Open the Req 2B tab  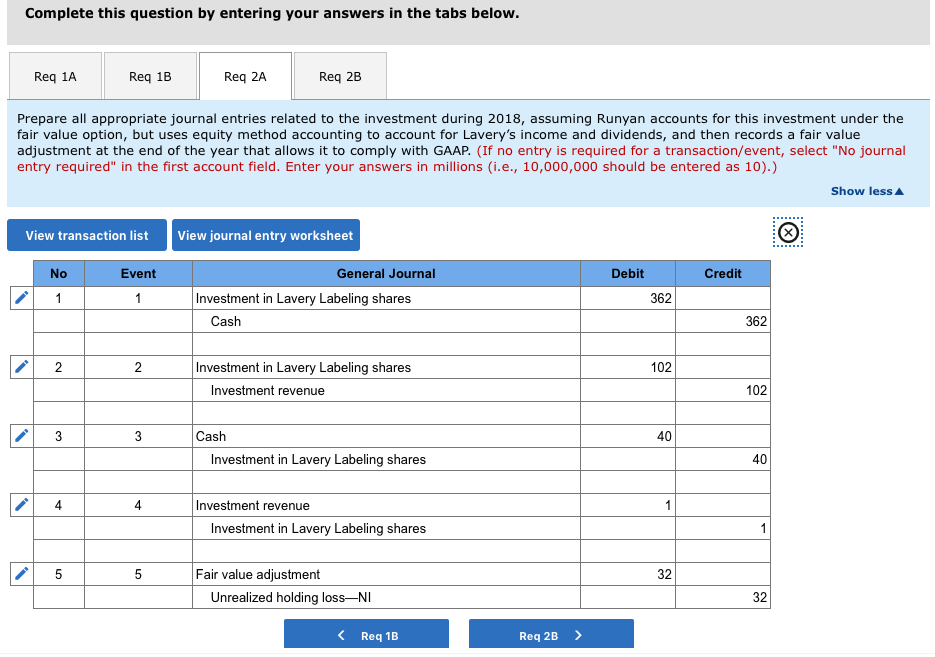[340, 76]
